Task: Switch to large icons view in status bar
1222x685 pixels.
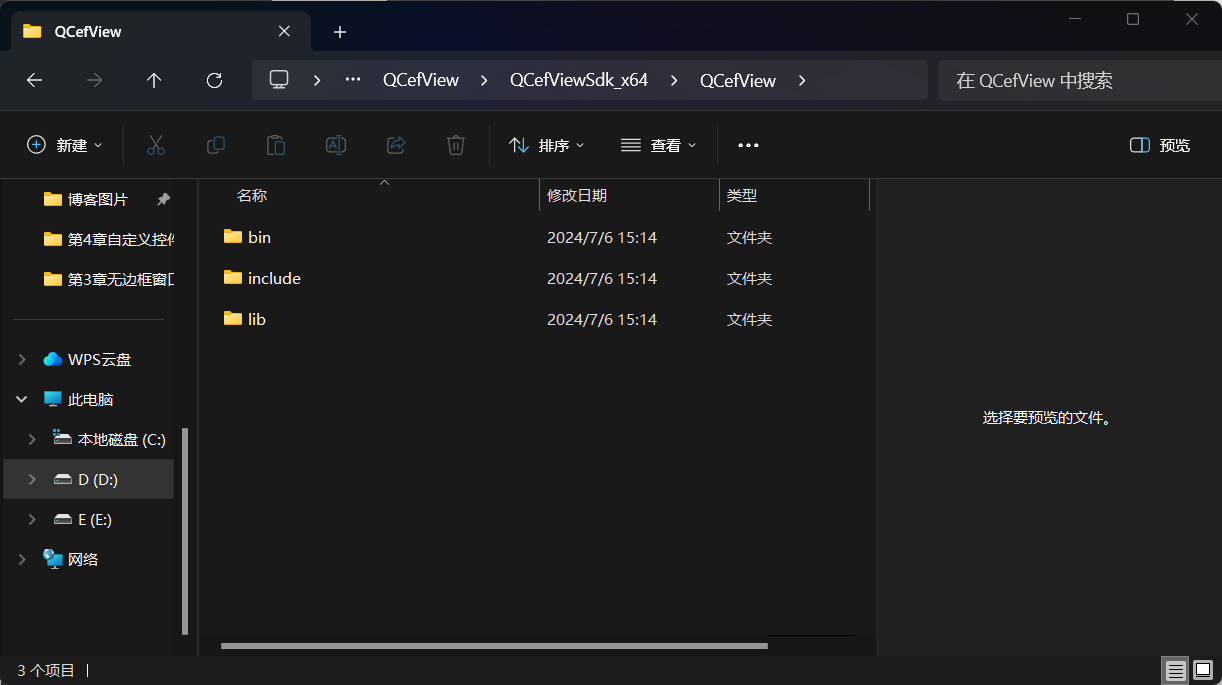Action: 1203,670
